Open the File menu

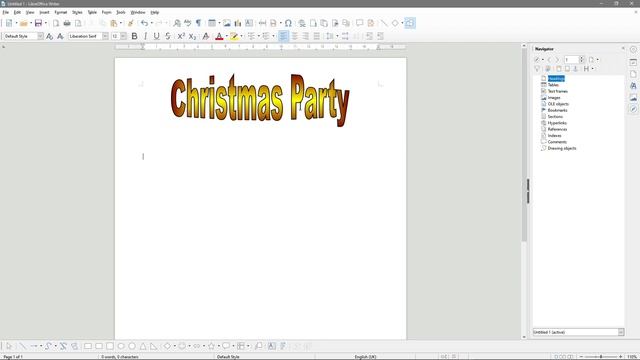coord(6,13)
